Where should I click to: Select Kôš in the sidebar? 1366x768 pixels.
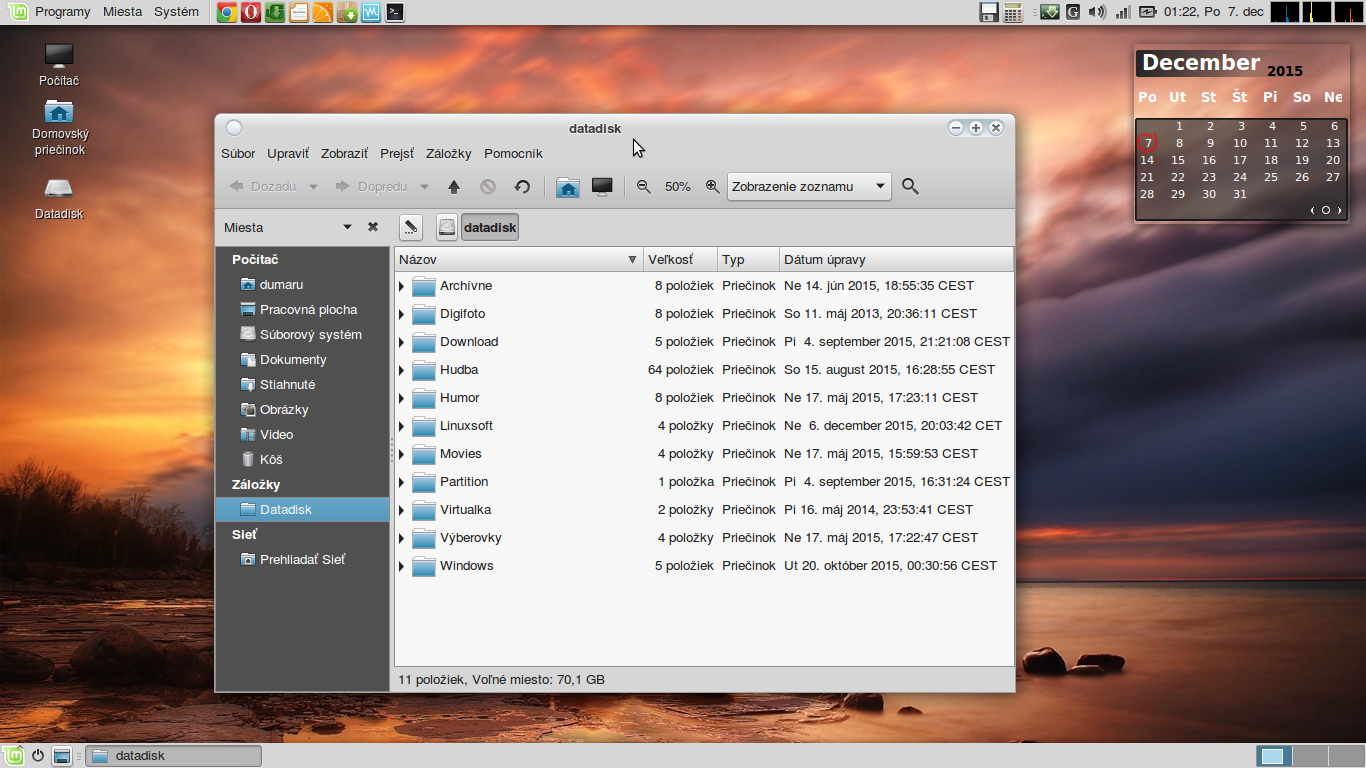tap(271, 460)
